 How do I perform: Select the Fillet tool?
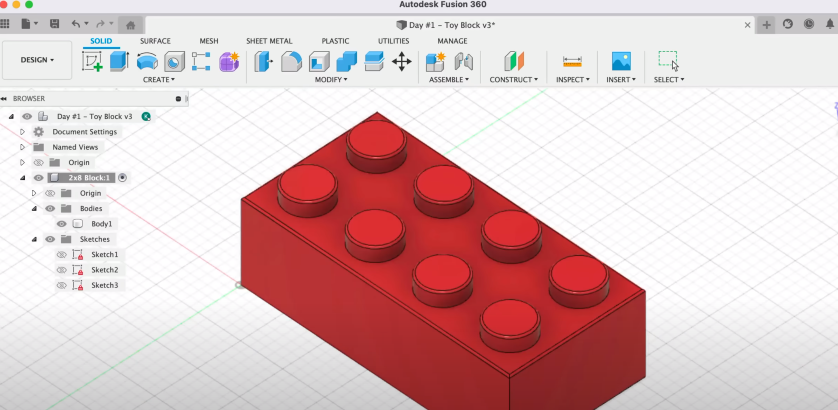pos(291,61)
